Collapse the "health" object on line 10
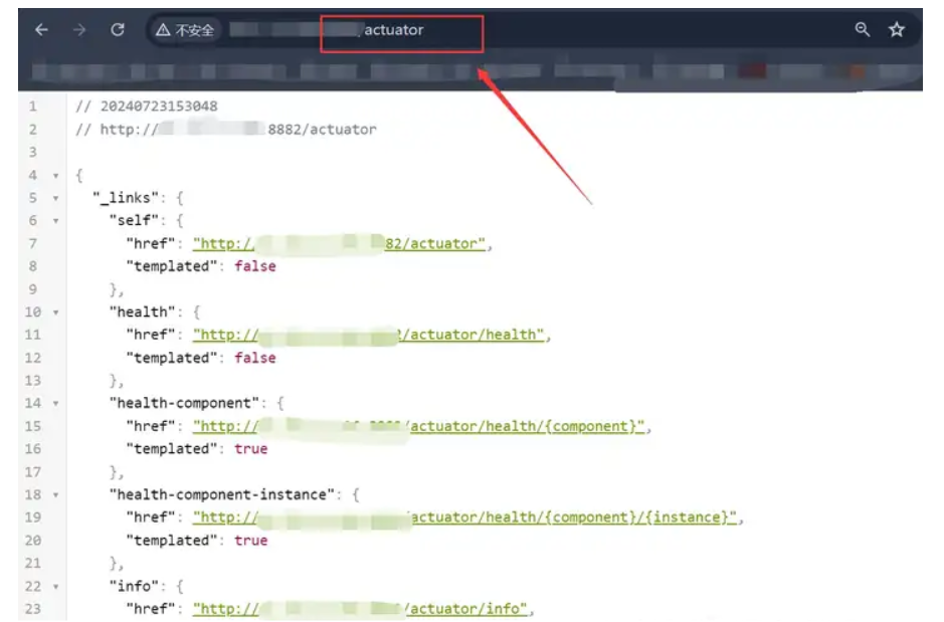This screenshot has width=944, height=622. tap(56, 313)
